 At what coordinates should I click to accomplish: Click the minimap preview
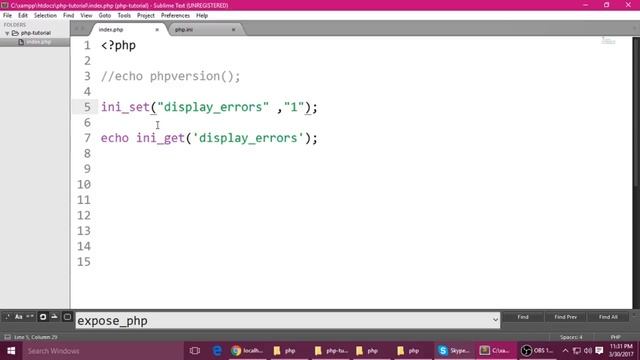(608, 40)
